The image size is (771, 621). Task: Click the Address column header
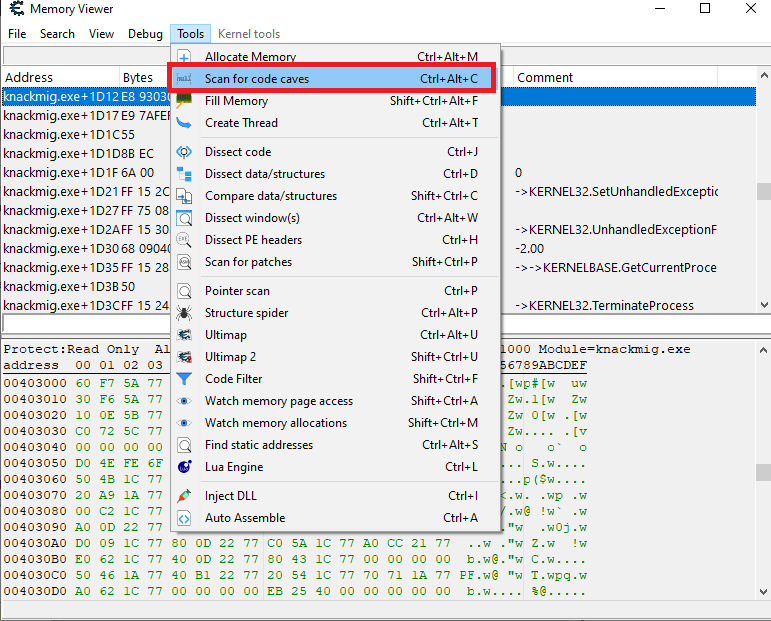tap(60, 77)
